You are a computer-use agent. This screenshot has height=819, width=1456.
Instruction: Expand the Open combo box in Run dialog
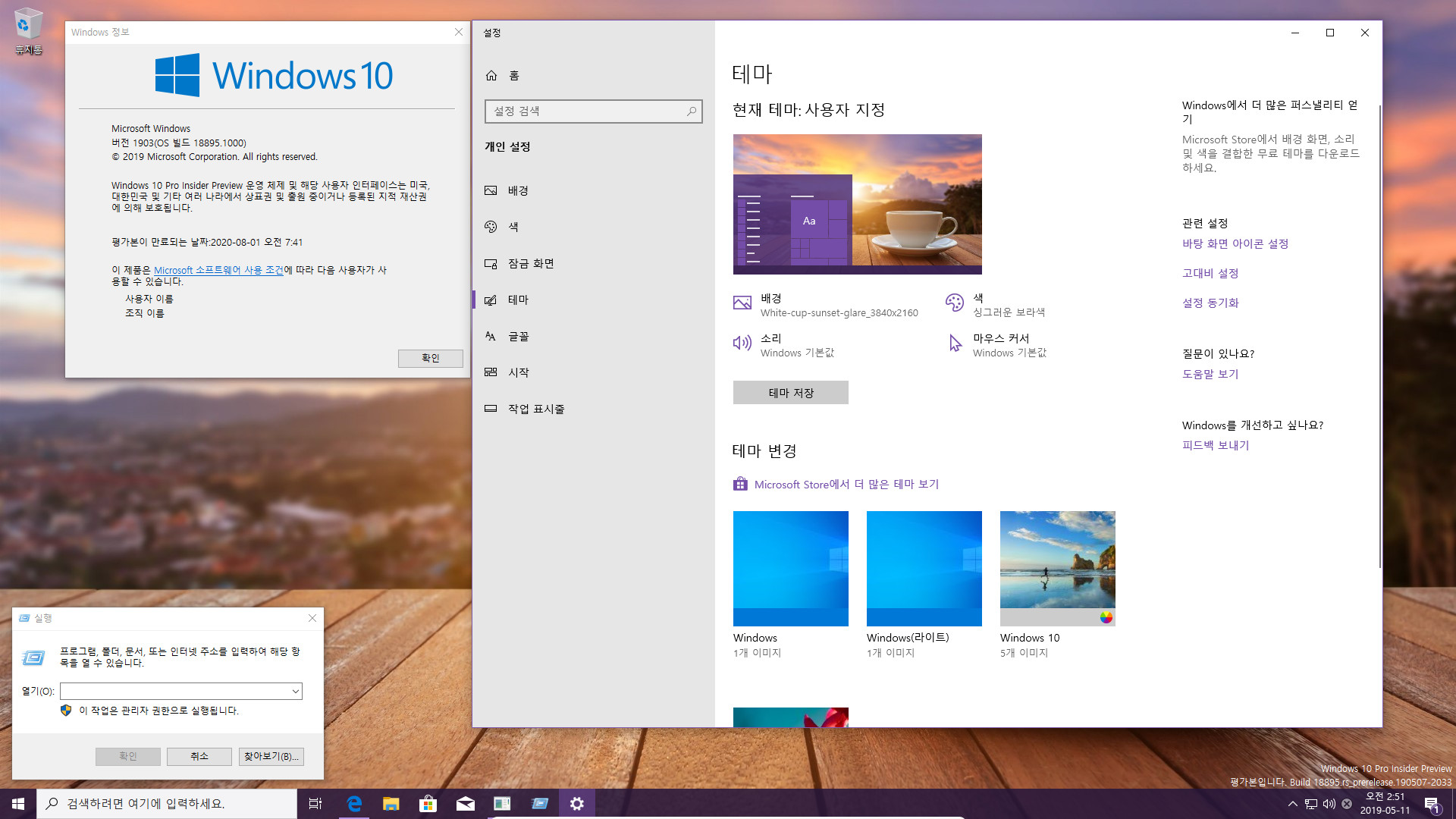pos(295,692)
